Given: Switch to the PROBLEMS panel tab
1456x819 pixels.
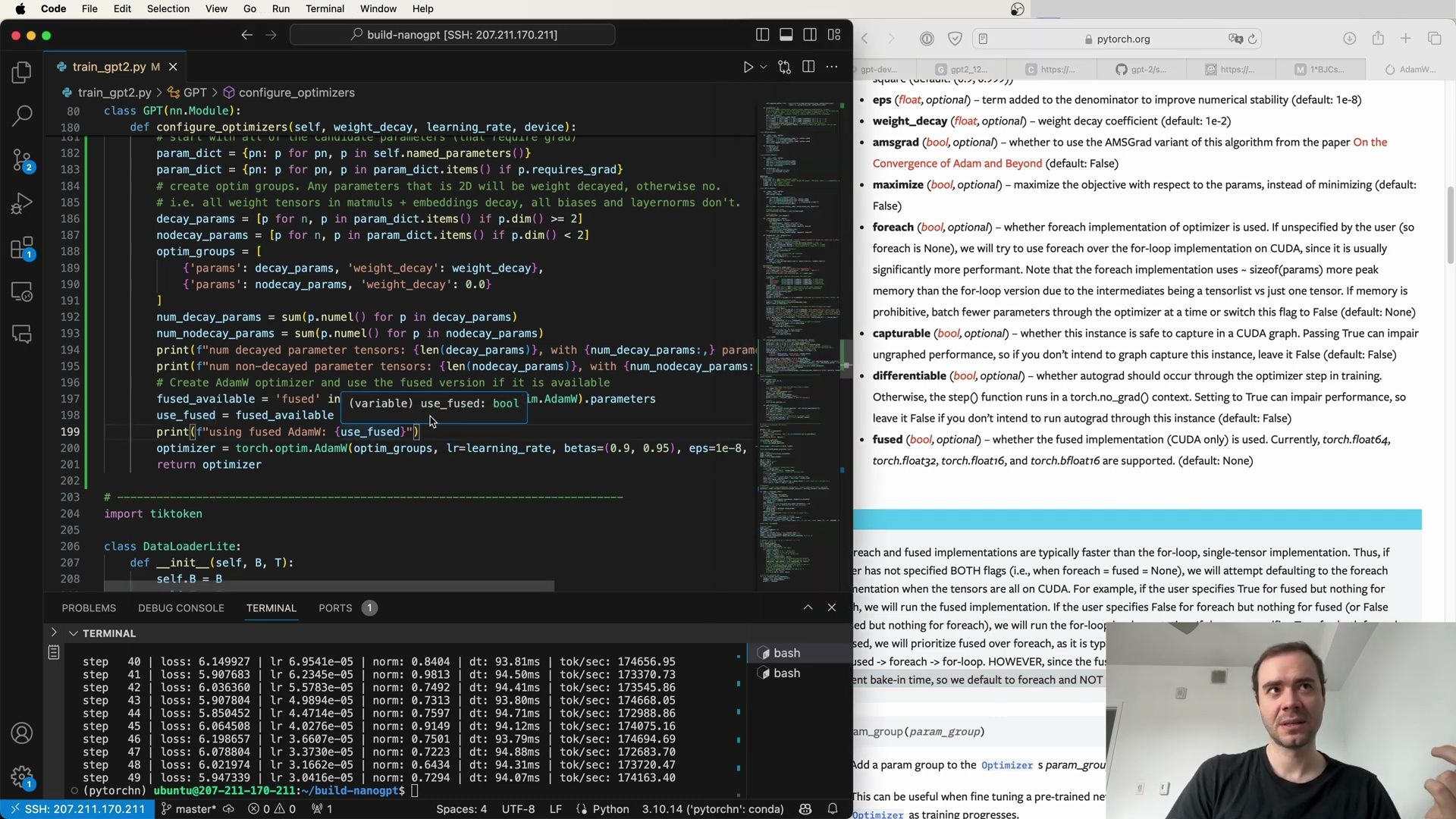Looking at the screenshot, I should (89, 608).
